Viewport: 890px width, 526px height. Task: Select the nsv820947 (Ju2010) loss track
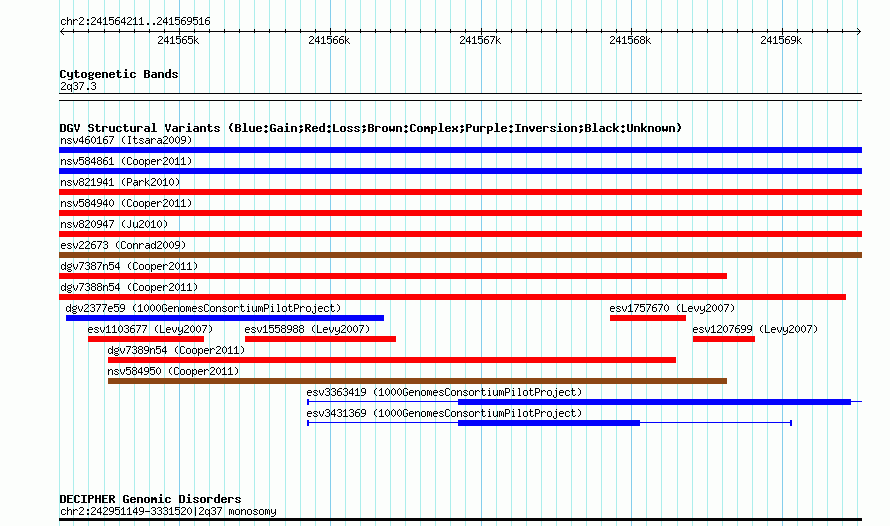(460, 234)
